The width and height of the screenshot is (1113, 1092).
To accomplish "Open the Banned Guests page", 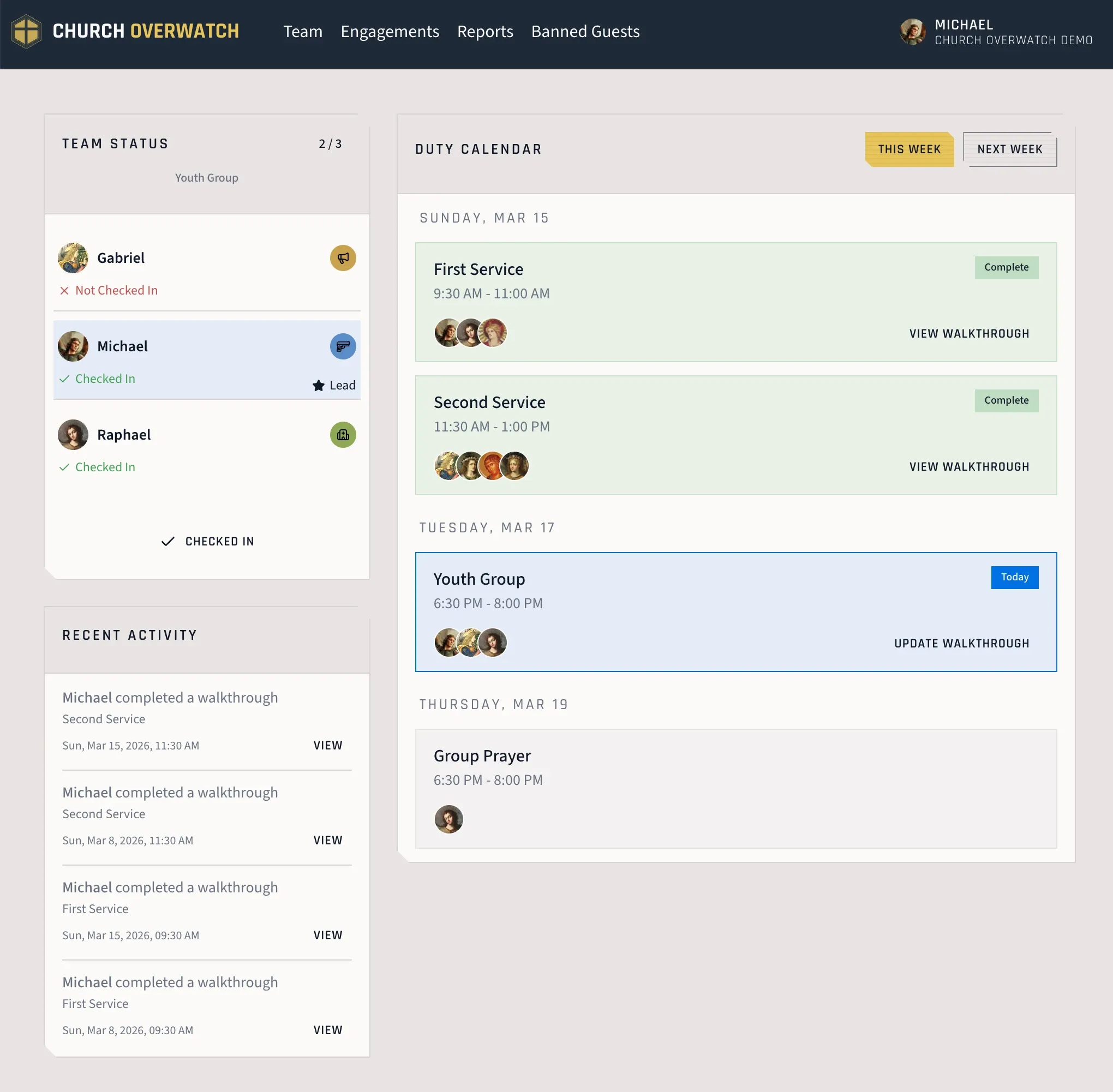I will tap(585, 32).
